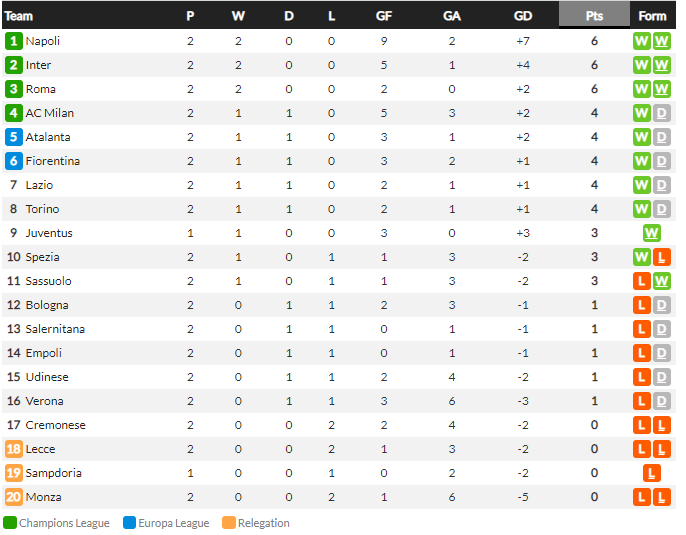This screenshot has height=535, width=686.
Task: Sort table by Pts column header
Action: 594,15
